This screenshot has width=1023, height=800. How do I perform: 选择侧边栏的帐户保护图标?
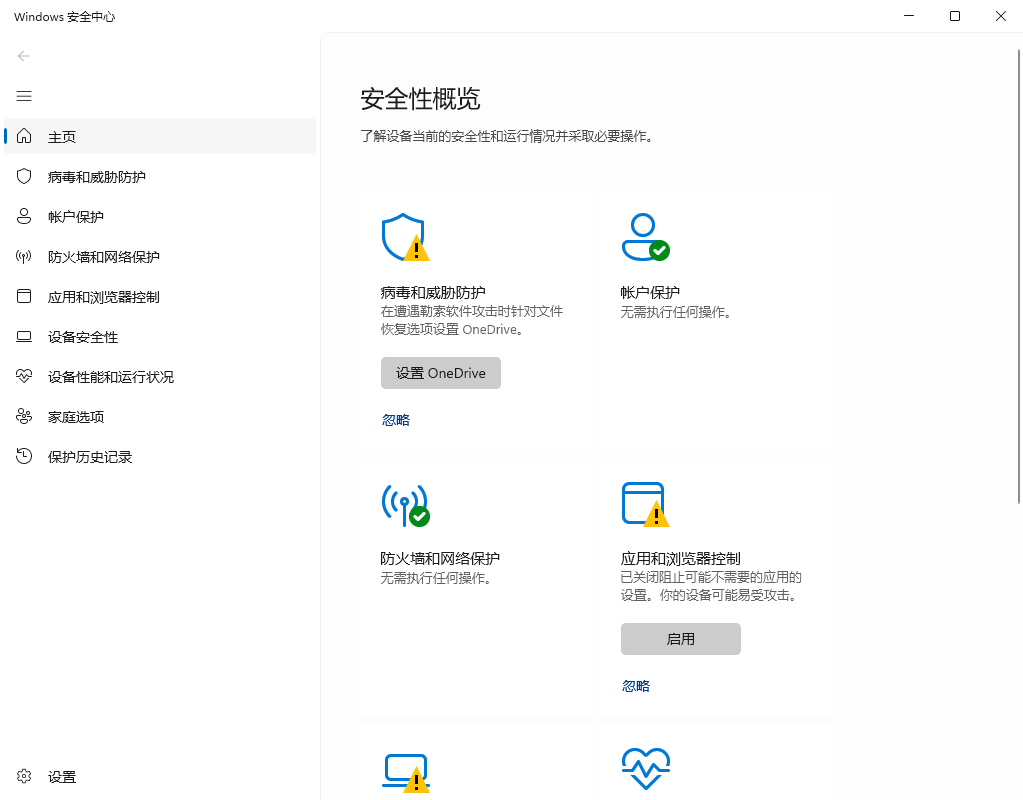coord(23,216)
